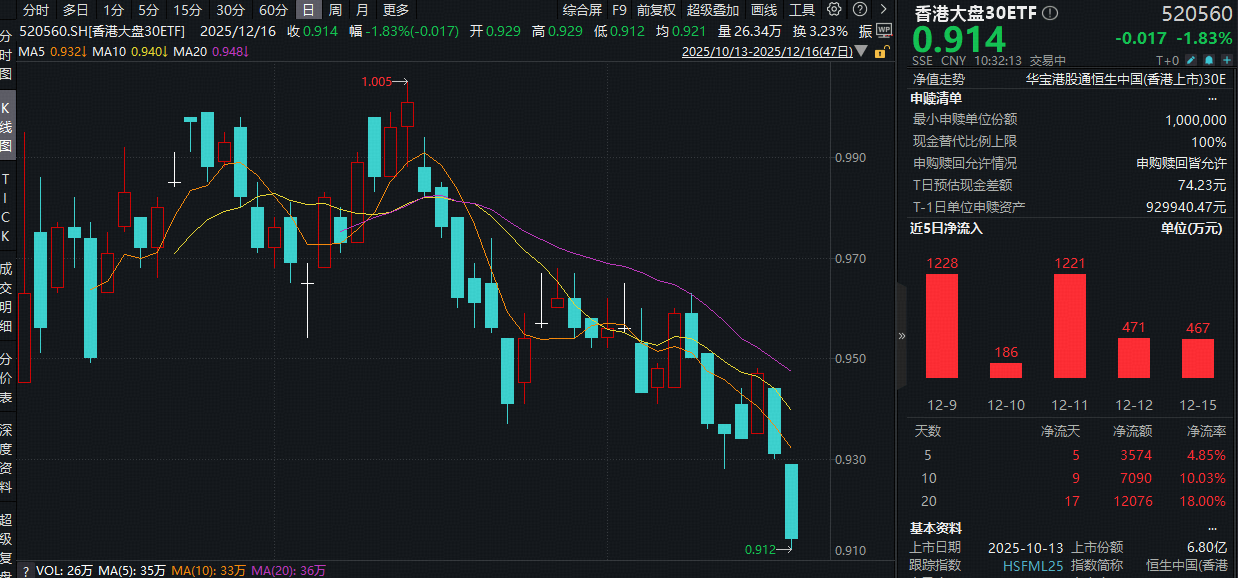Image resolution: width=1238 pixels, height=578 pixels.
Task: Open the 更多 period dropdown
Action: (395, 10)
